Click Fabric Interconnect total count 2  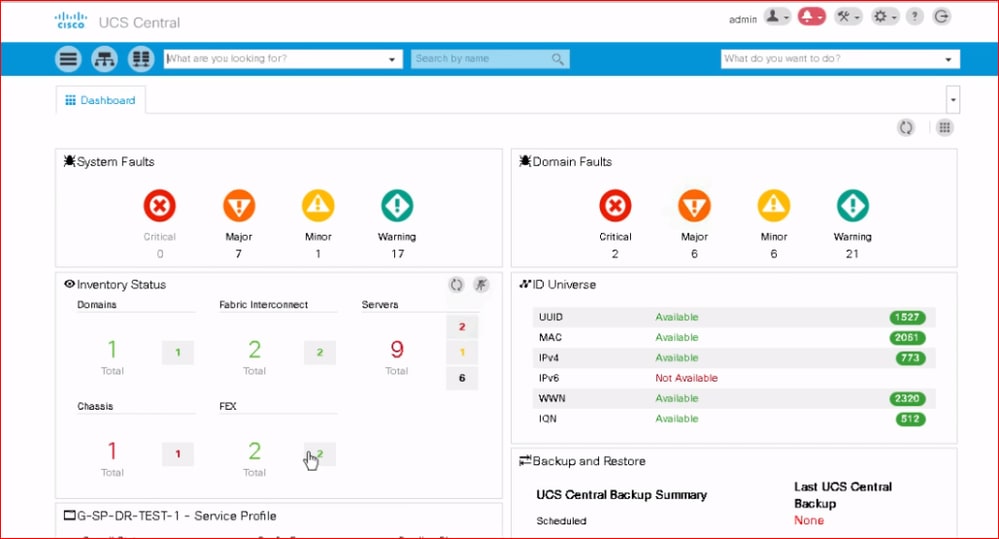(254, 349)
